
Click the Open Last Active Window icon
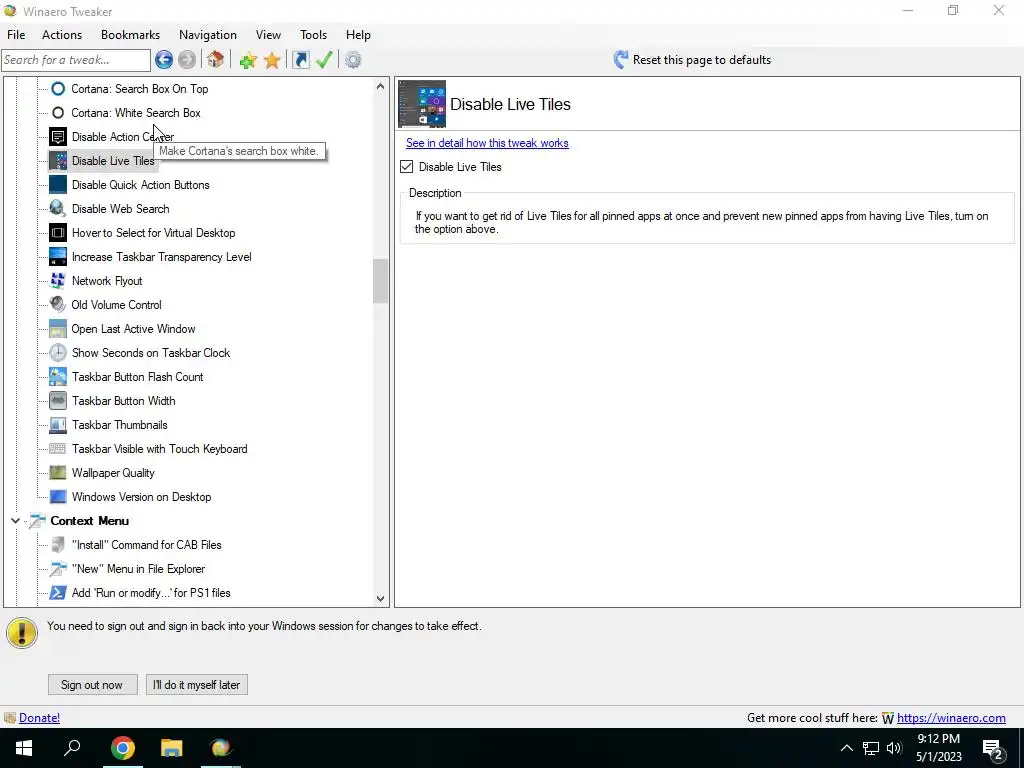tap(58, 328)
